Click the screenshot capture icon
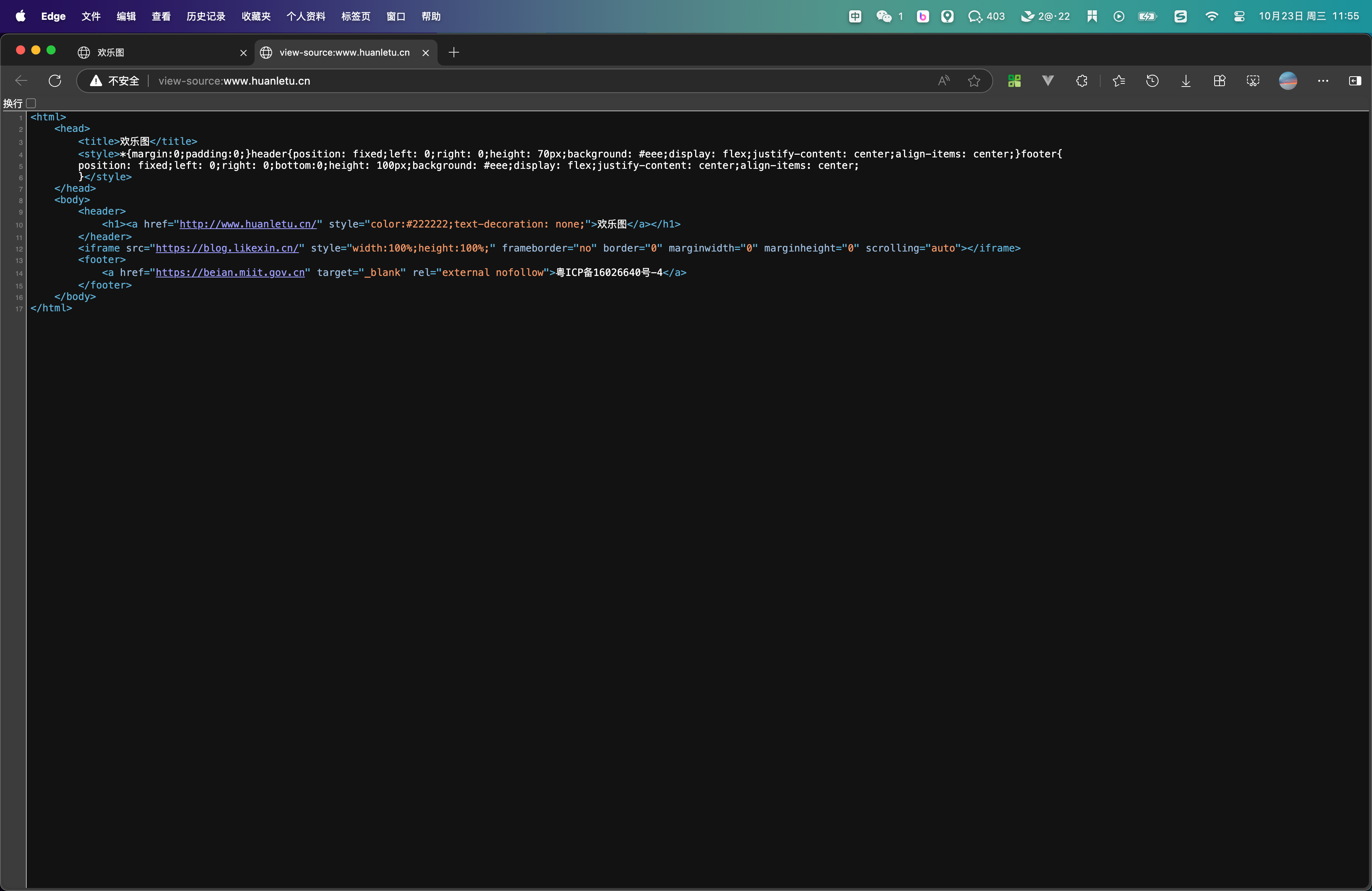Image resolution: width=1372 pixels, height=891 pixels. 1253,81
